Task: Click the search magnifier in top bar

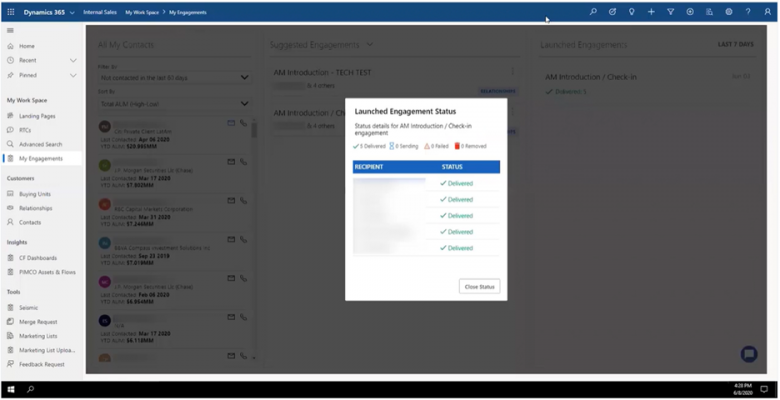Action: point(593,12)
